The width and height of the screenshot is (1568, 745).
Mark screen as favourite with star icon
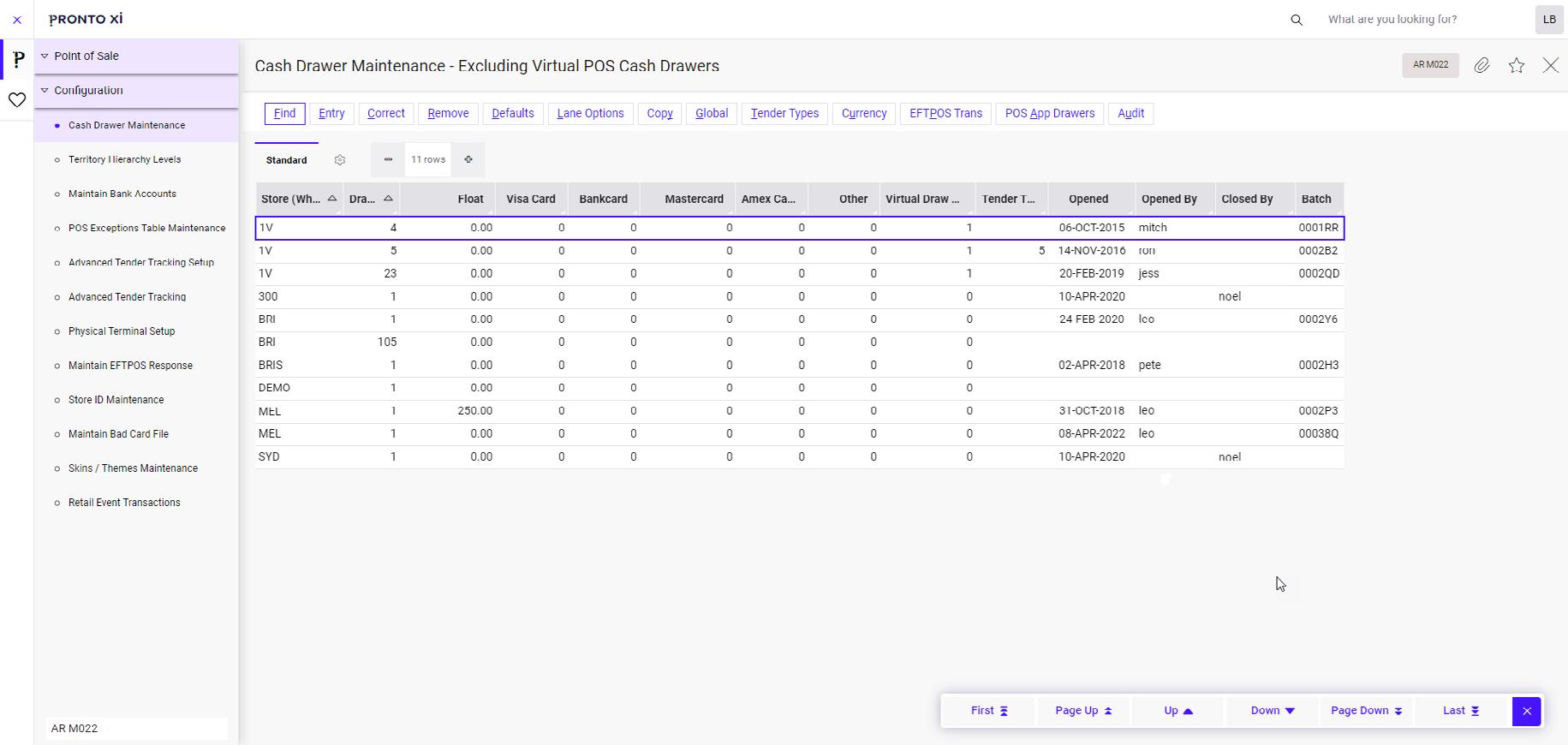tap(1517, 65)
